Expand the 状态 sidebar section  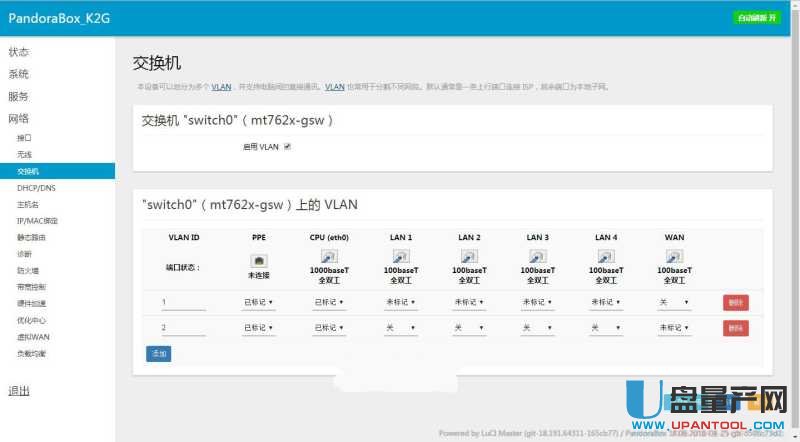(18, 51)
